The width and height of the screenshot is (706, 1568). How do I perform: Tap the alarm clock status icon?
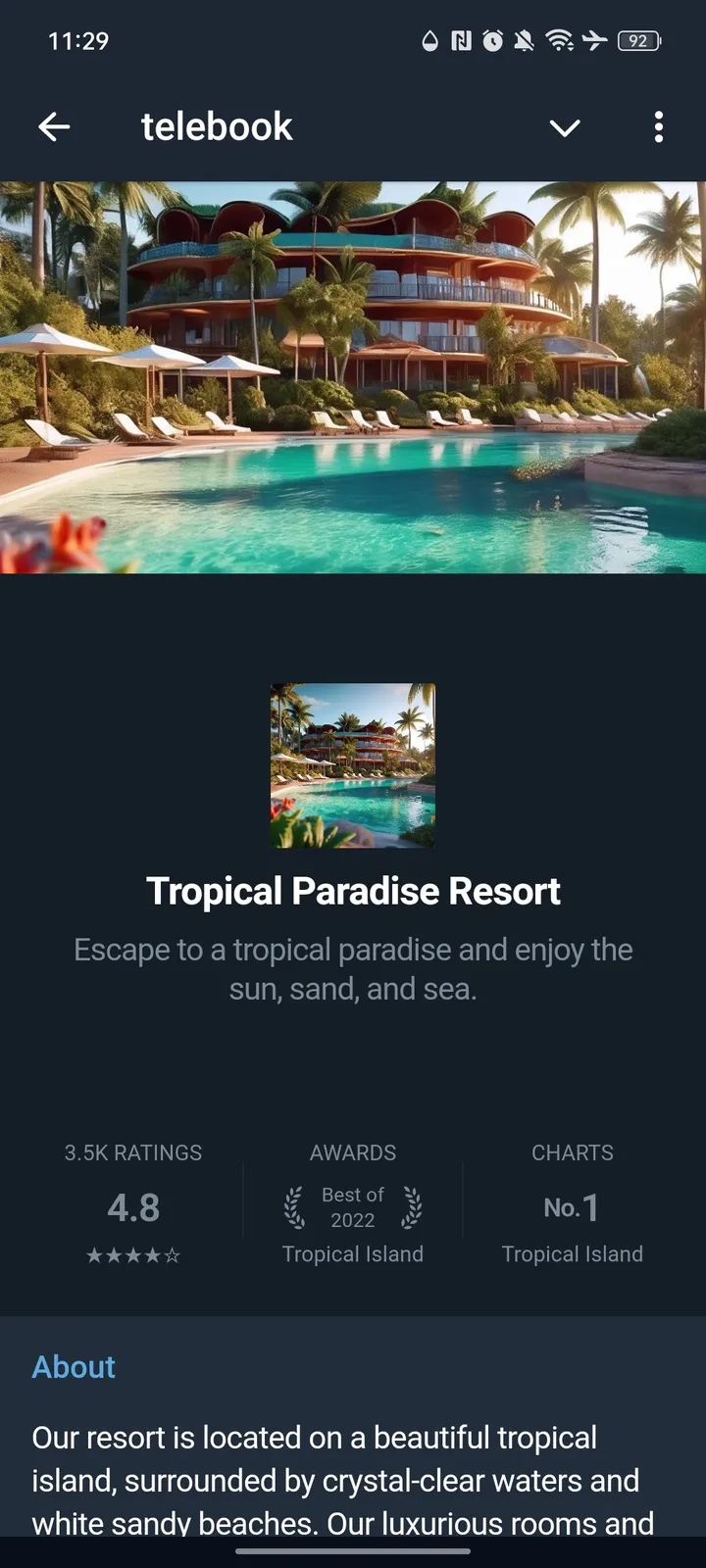point(493,40)
